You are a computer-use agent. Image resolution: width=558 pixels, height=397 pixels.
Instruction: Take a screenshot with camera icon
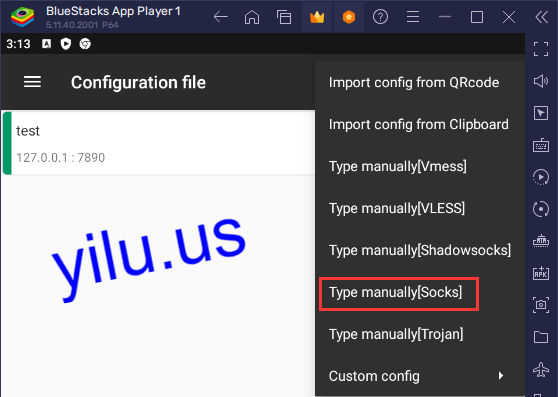coord(541,305)
